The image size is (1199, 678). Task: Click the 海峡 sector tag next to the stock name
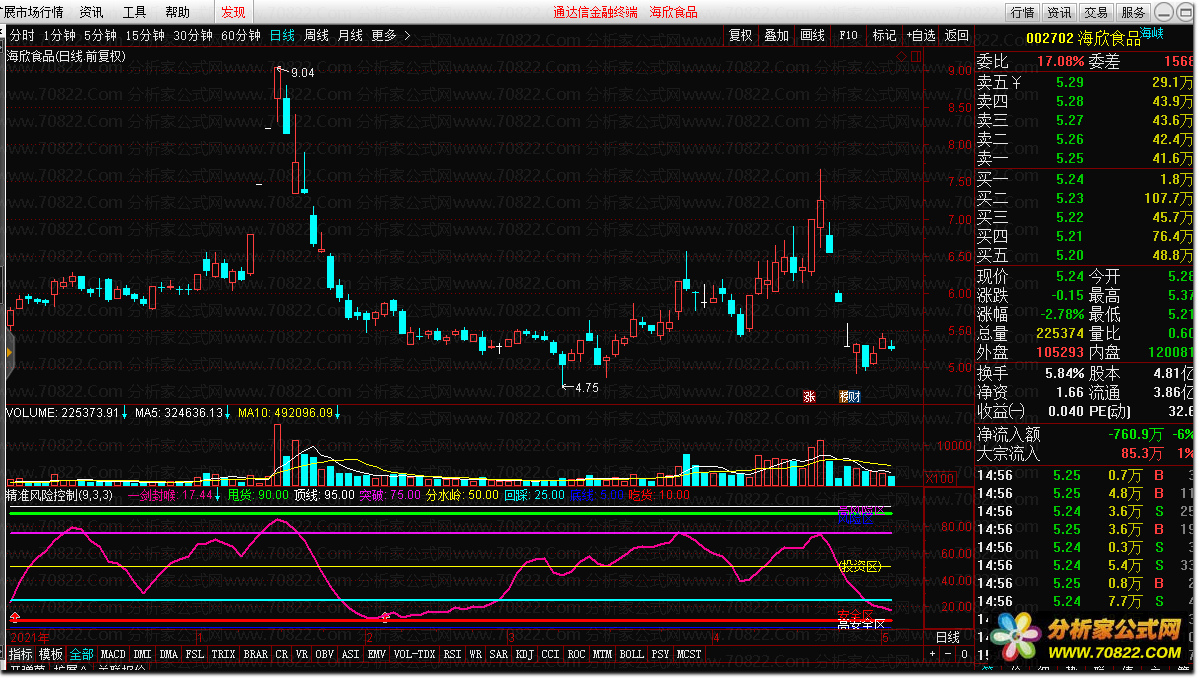tap(1152, 33)
